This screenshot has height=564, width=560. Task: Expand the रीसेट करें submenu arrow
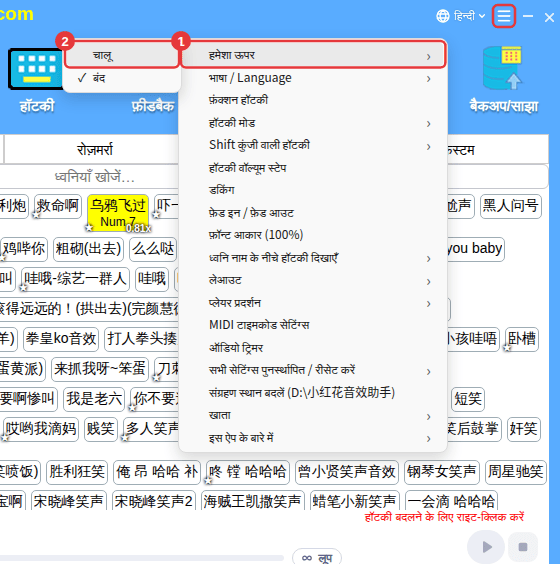(x=428, y=372)
